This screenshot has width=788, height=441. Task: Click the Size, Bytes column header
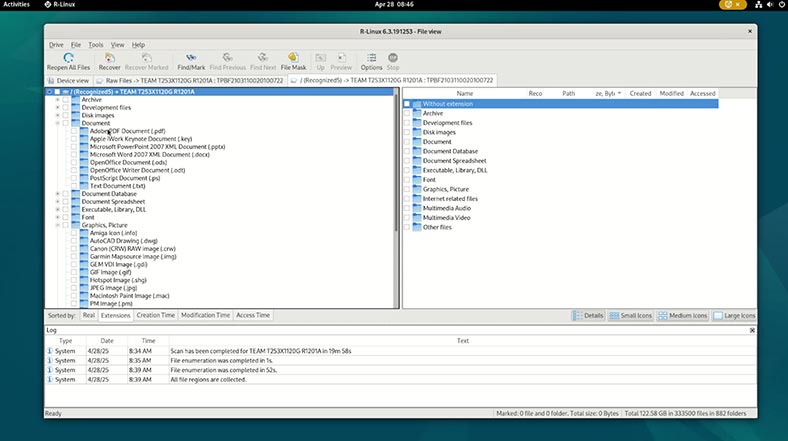(x=607, y=93)
